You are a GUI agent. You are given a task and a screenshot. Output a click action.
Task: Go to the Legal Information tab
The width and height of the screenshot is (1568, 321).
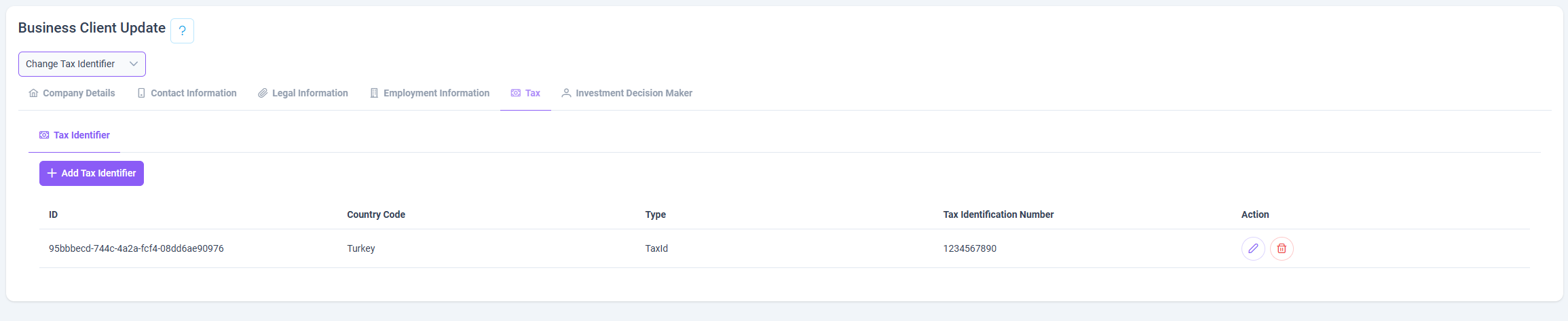click(303, 93)
